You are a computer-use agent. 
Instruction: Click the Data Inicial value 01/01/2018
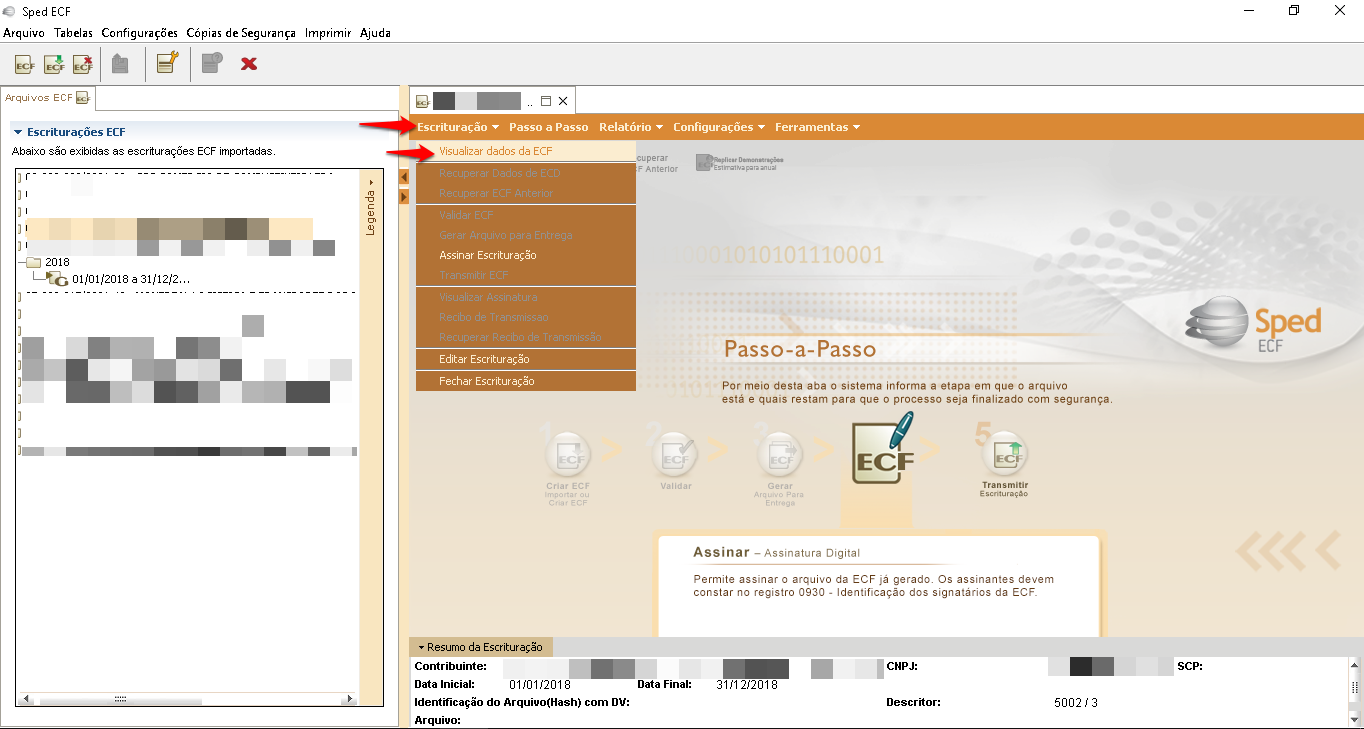point(540,685)
